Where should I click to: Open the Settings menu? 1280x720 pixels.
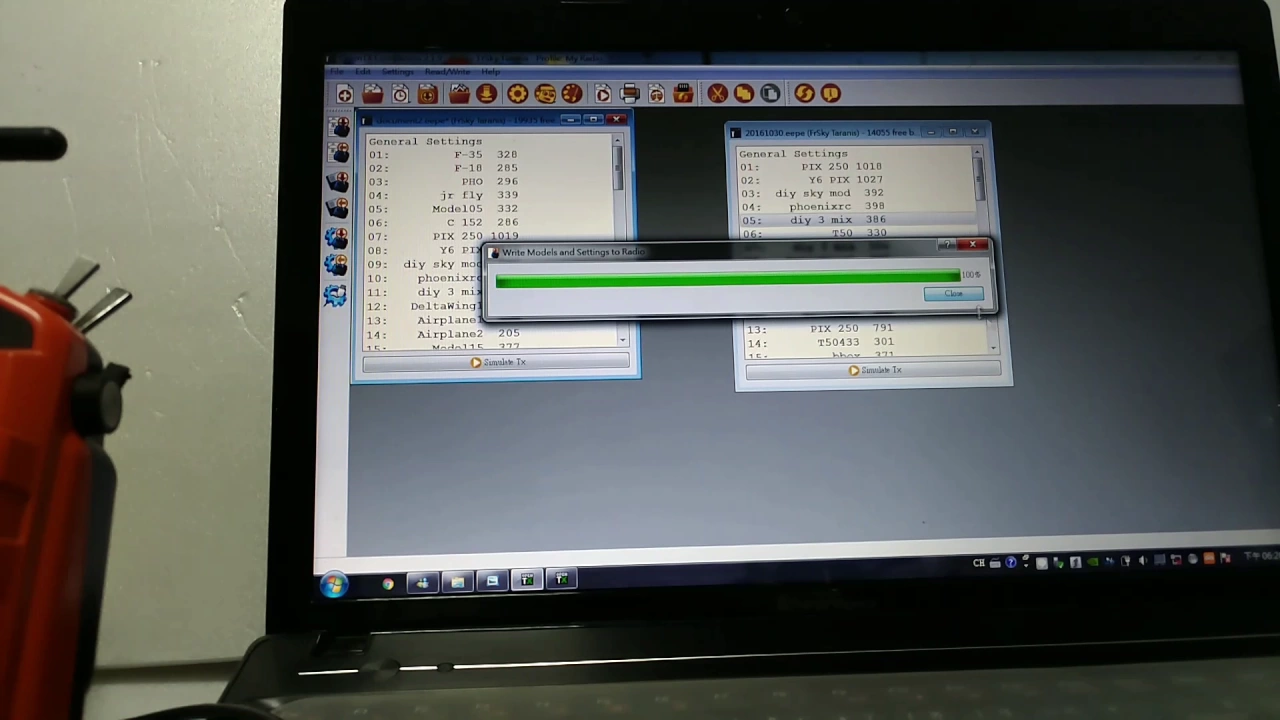click(x=397, y=72)
